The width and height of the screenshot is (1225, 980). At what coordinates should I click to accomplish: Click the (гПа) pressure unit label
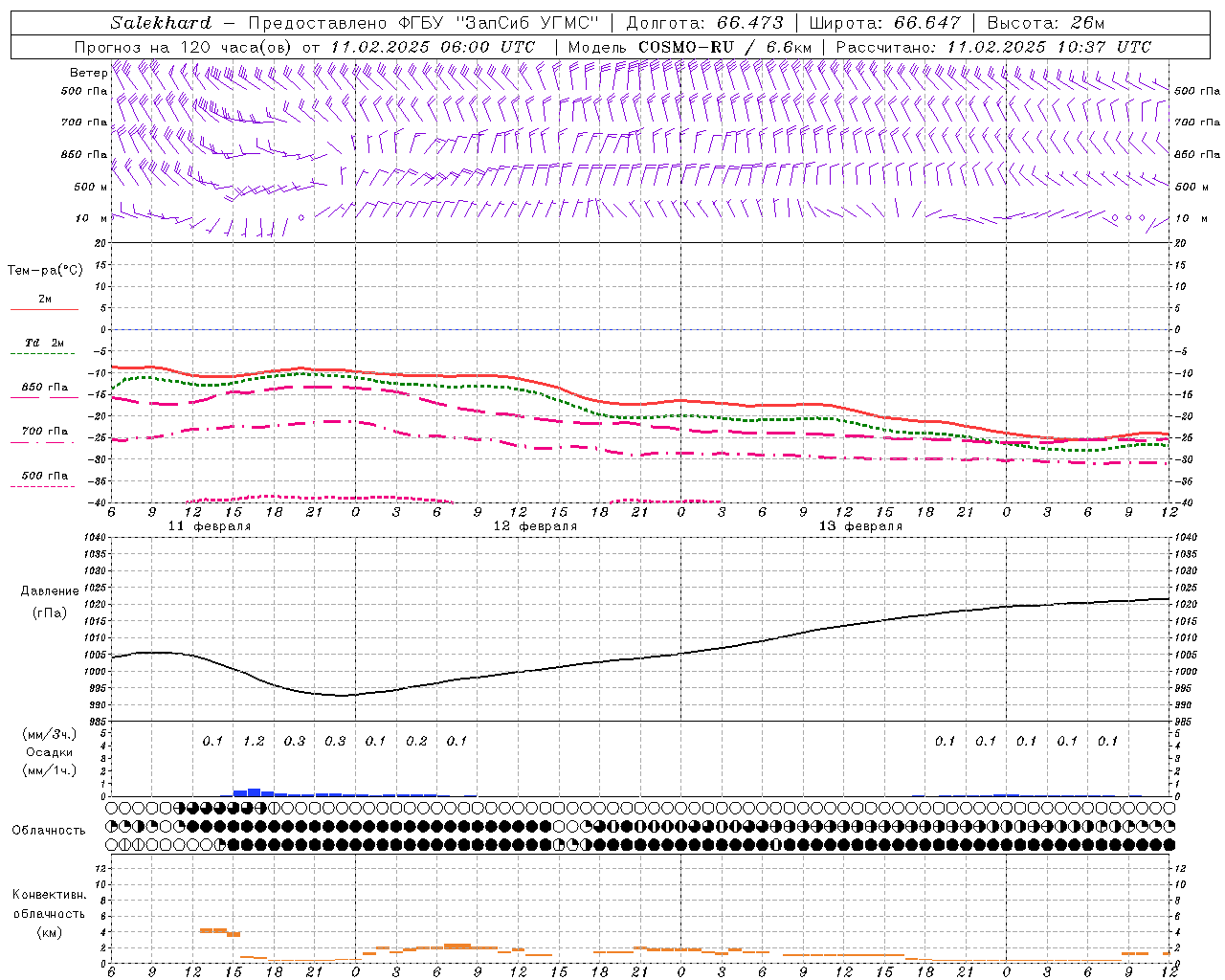pyautogui.click(x=50, y=613)
